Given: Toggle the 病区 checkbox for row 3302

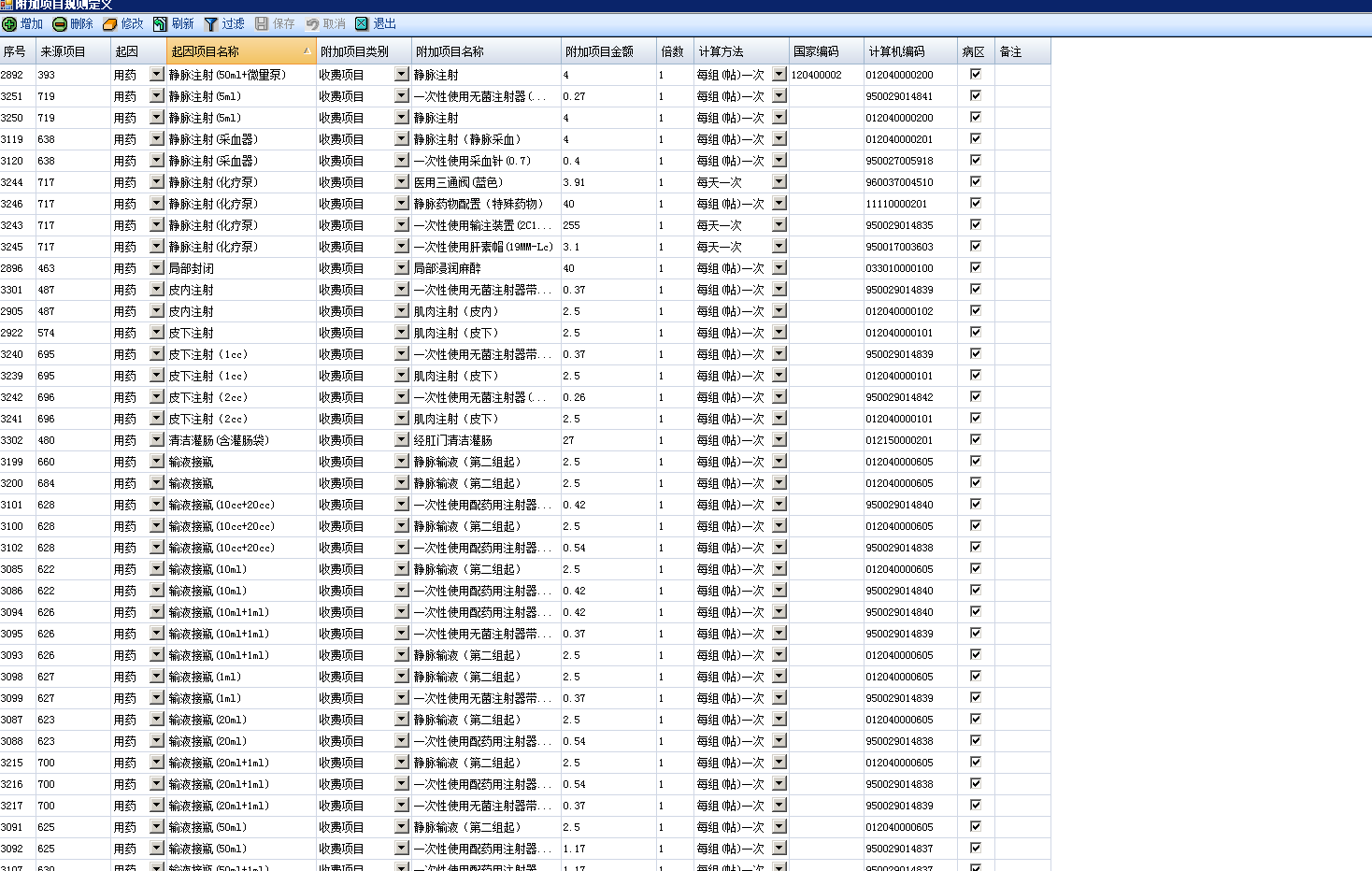Looking at the screenshot, I should tap(976, 439).
